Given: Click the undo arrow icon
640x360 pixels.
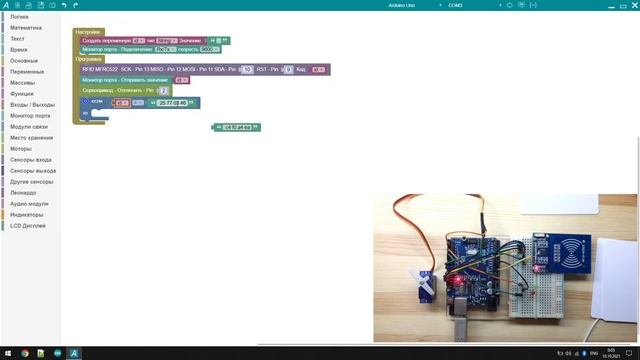Looking at the screenshot, I should 64,5.
